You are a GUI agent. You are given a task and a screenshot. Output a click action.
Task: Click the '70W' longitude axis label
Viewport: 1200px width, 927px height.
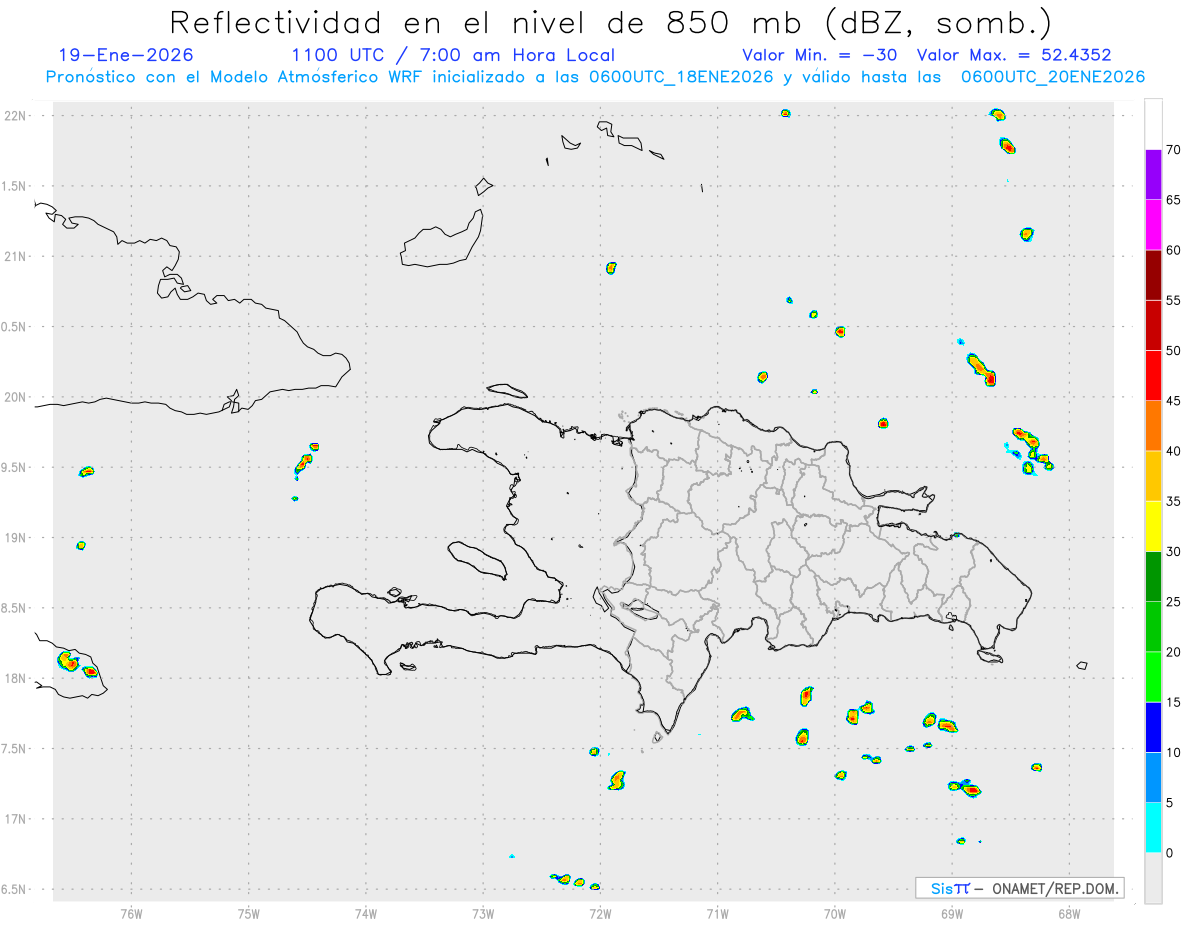835,913
